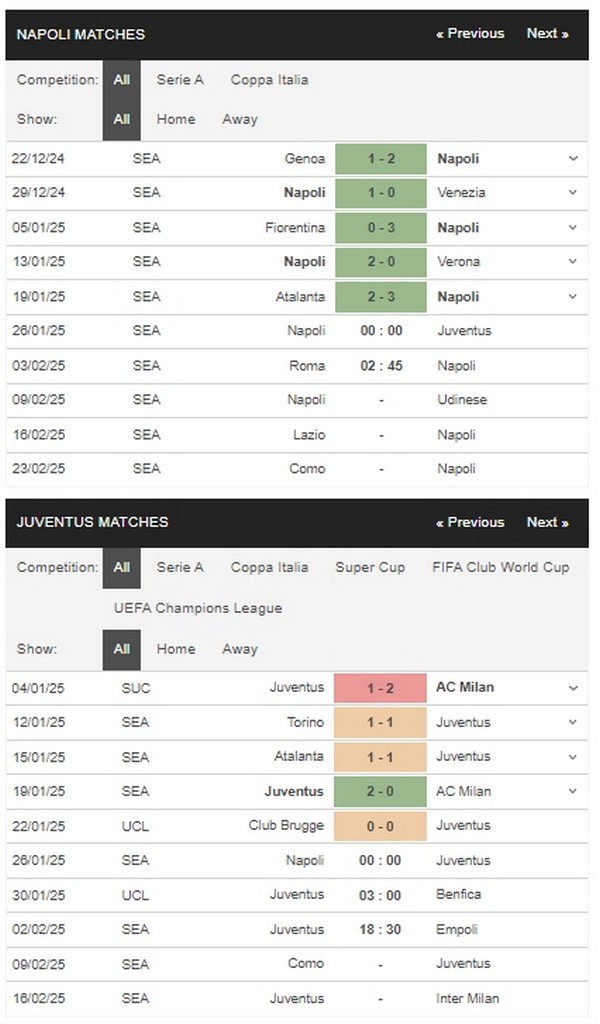Show Away matches in Juventus section

239,649
